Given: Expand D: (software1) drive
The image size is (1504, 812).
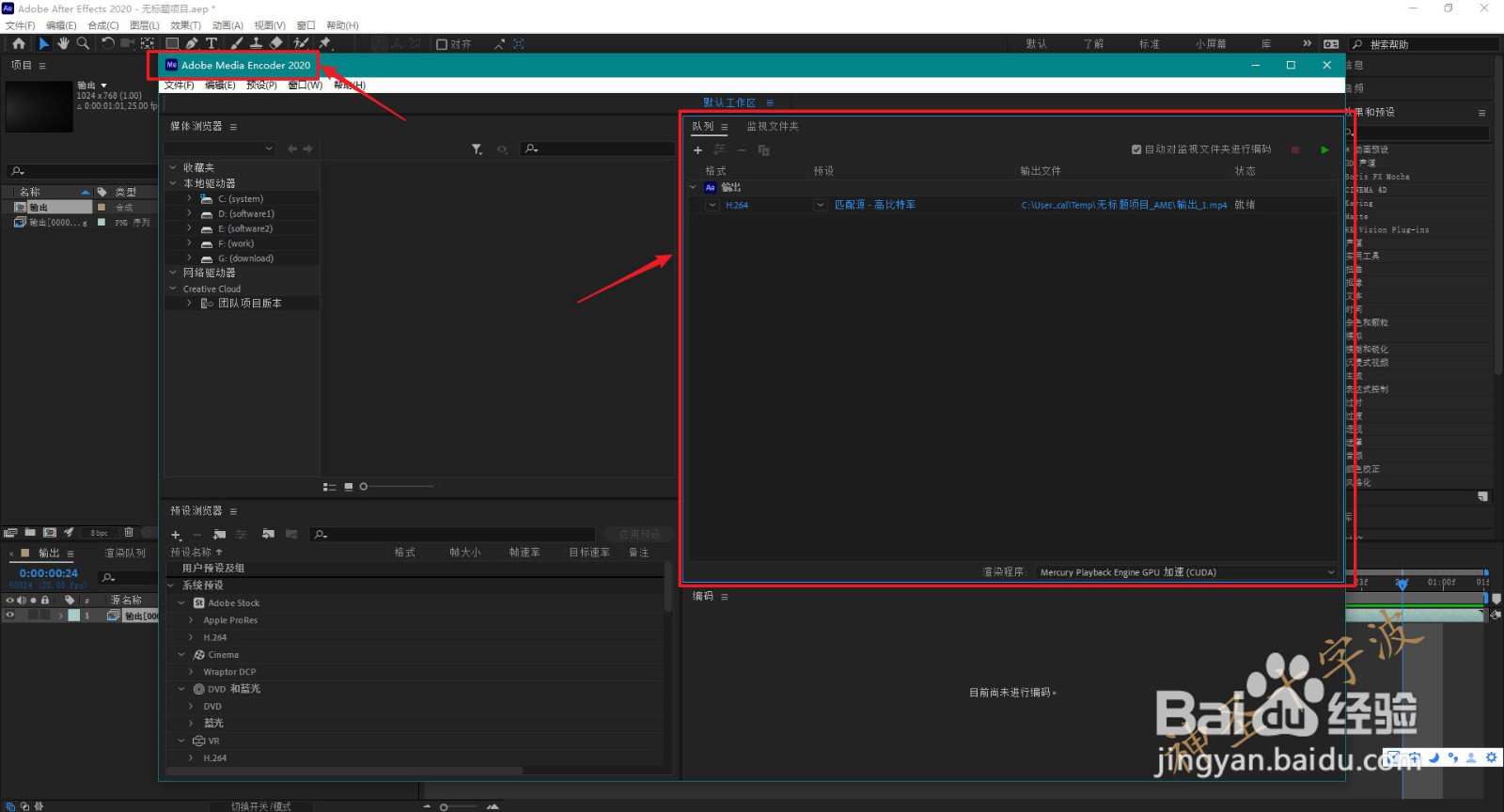Looking at the screenshot, I should (189, 213).
